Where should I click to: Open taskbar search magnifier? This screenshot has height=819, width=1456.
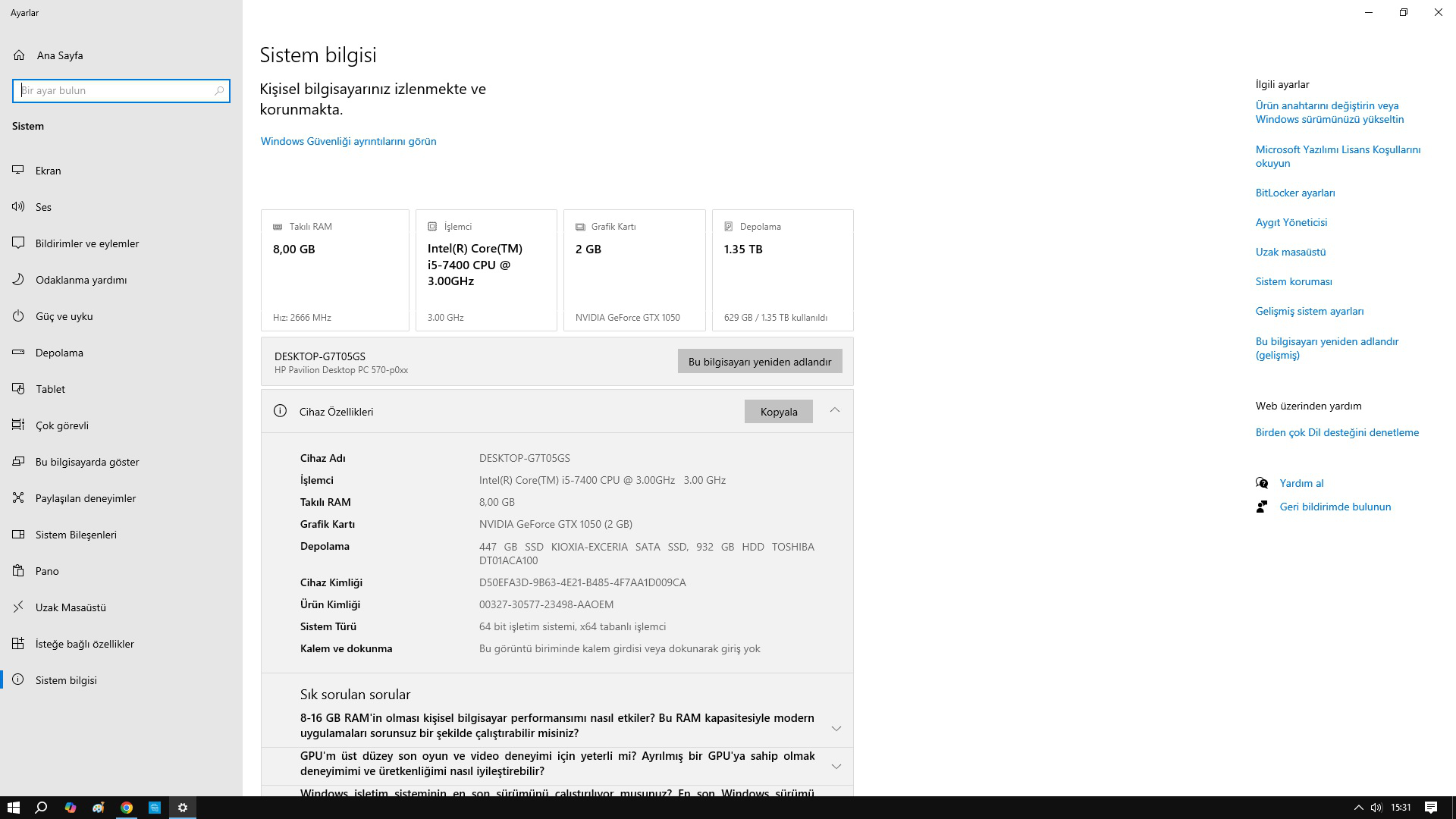pos(41,808)
